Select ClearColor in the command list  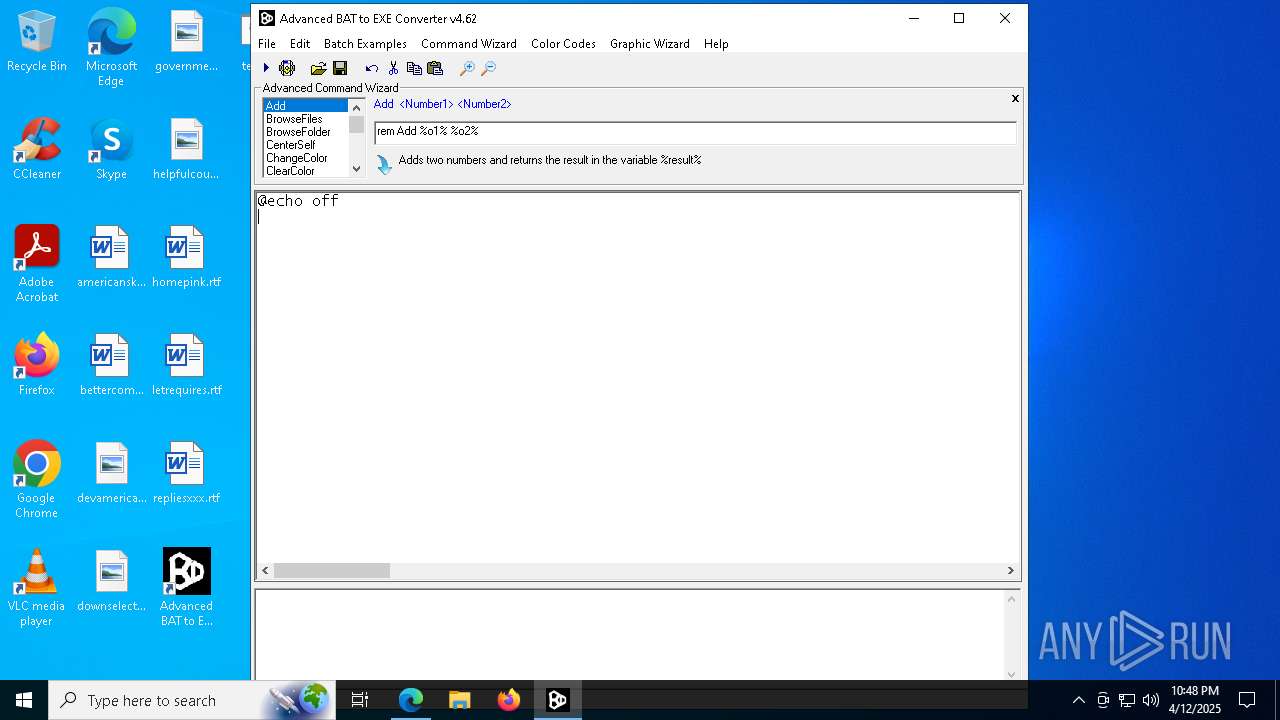tap(305, 171)
